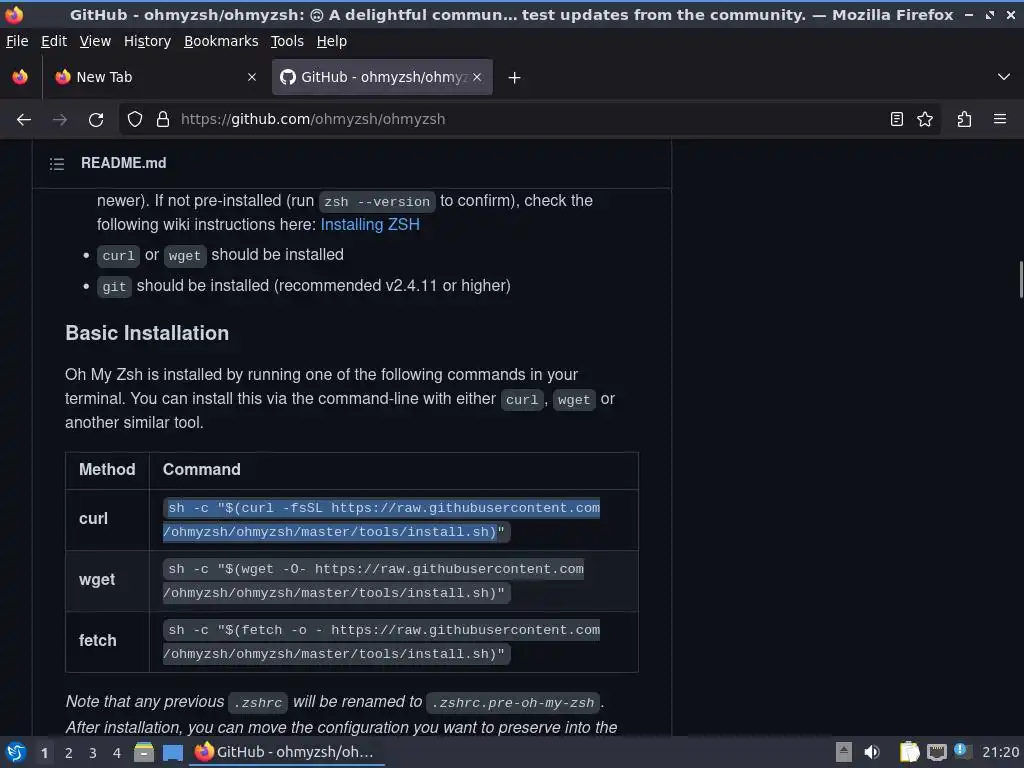This screenshot has height=768, width=1024.
Task: Follow the Installing ZSH wiki link
Action: (370, 225)
